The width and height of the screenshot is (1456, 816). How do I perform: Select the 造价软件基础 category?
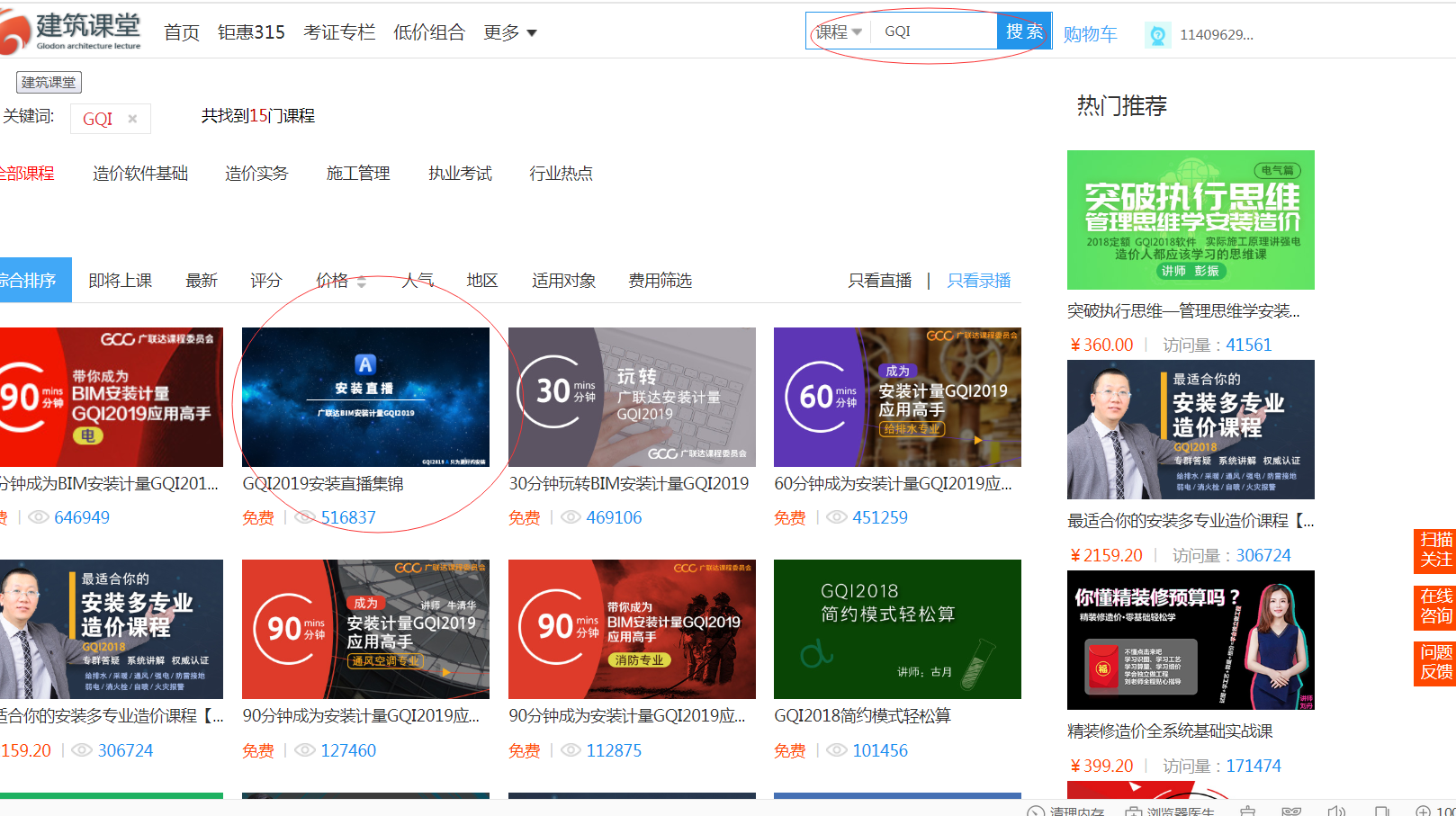[140, 174]
